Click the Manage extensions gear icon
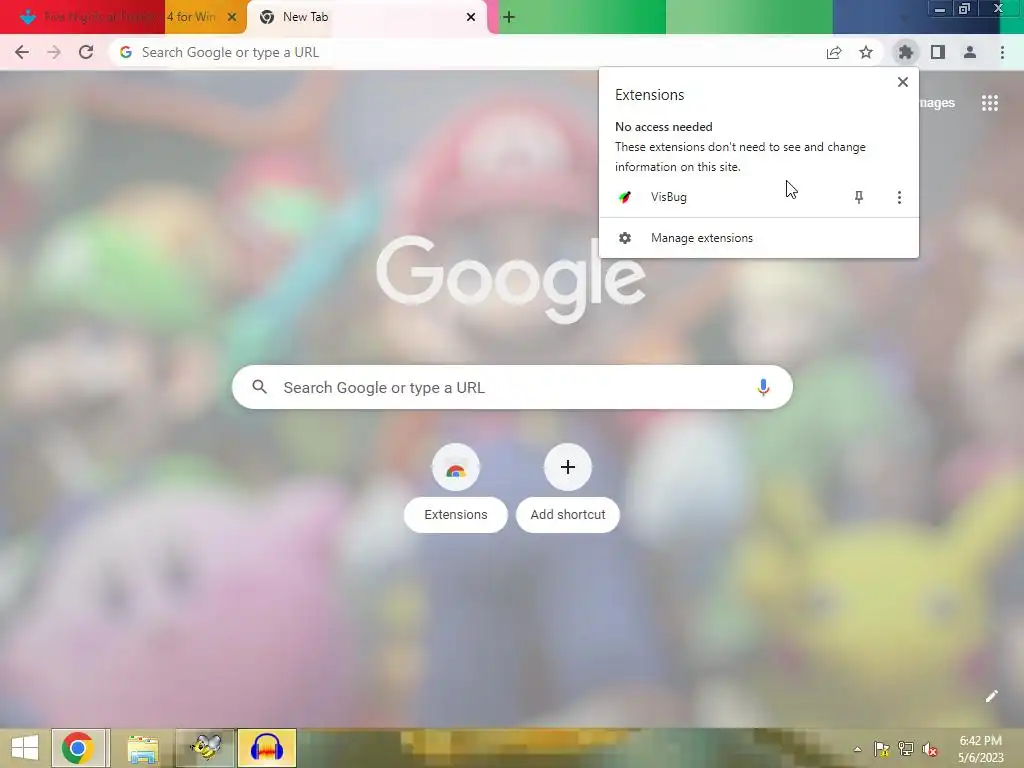Viewport: 1024px width, 768px height. (x=625, y=238)
